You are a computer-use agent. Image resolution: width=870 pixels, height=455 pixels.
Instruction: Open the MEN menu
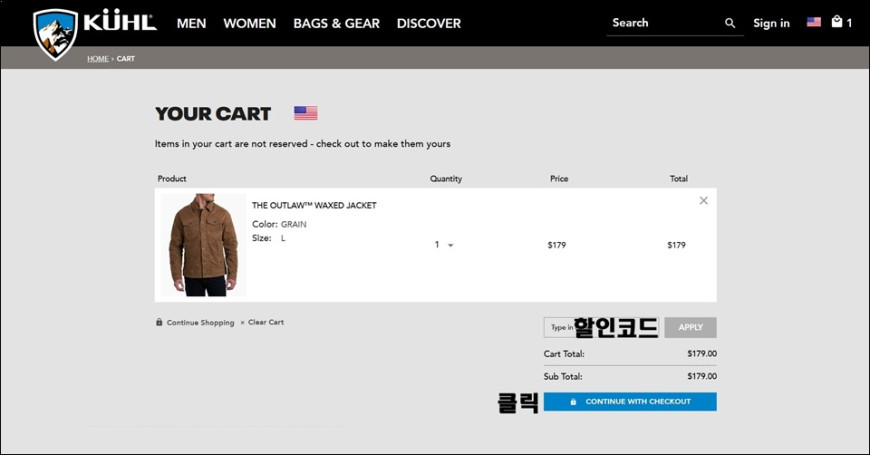(191, 23)
